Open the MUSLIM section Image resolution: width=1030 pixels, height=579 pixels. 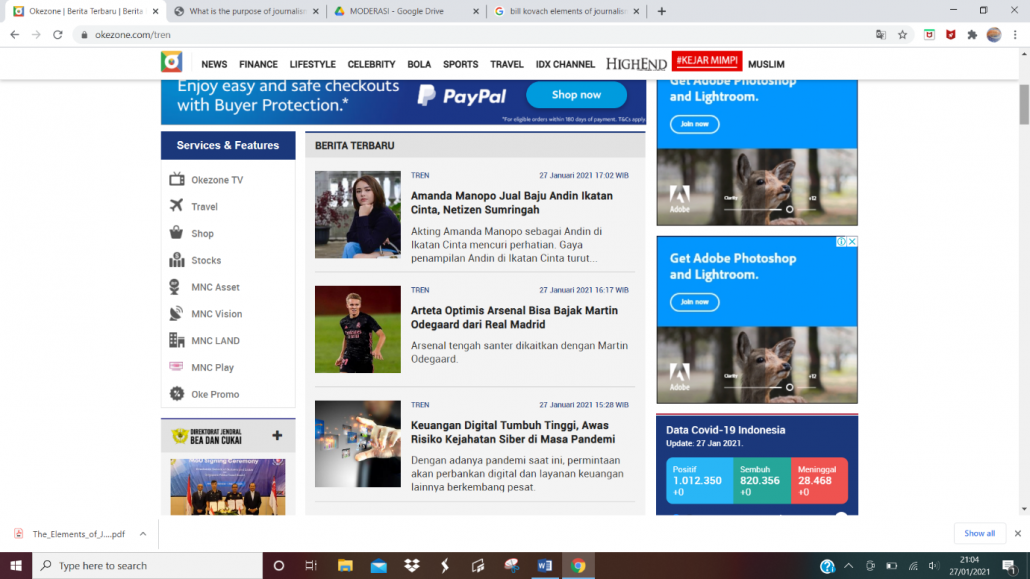[766, 64]
